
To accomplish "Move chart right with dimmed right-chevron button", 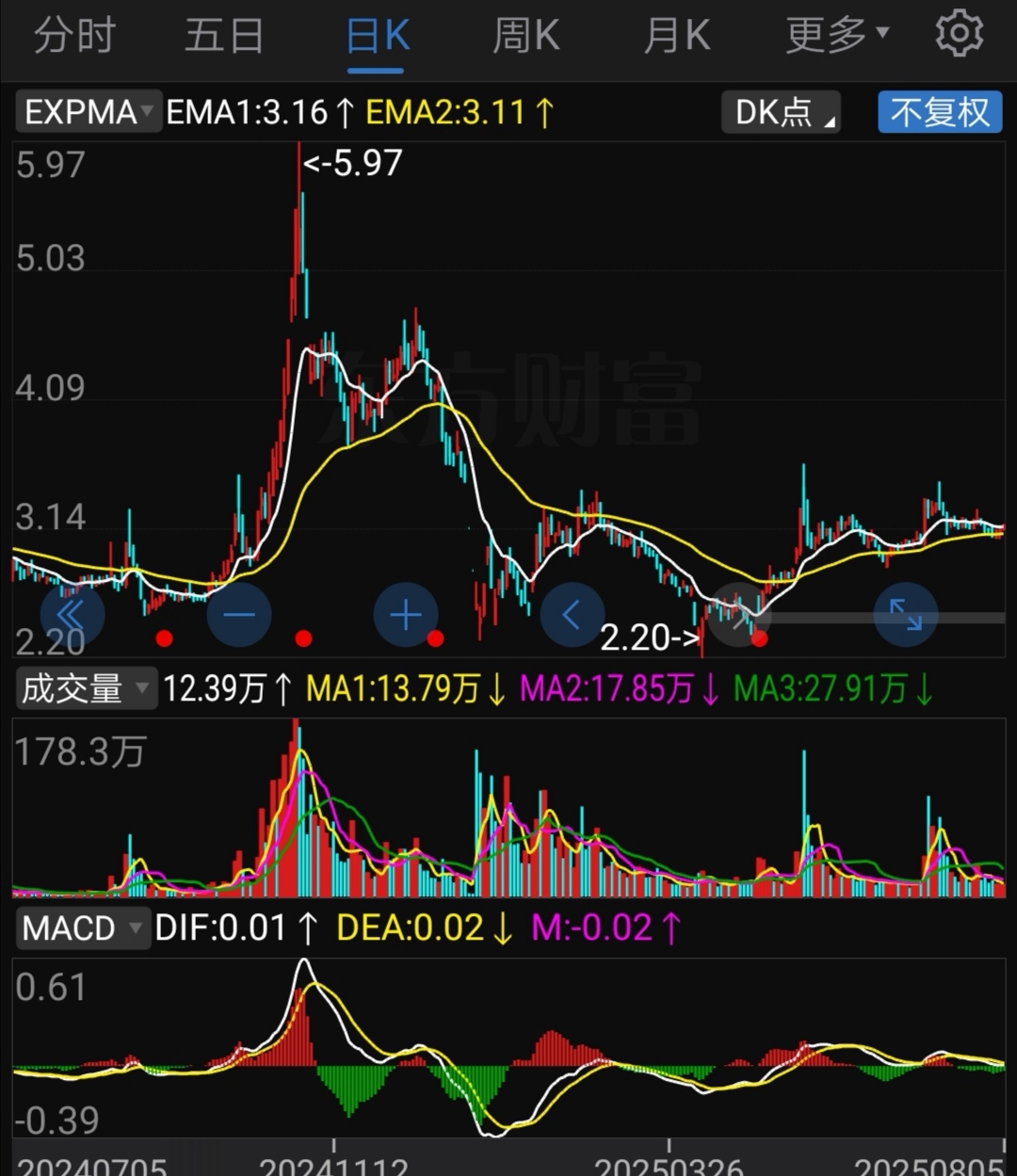I will click(739, 616).
